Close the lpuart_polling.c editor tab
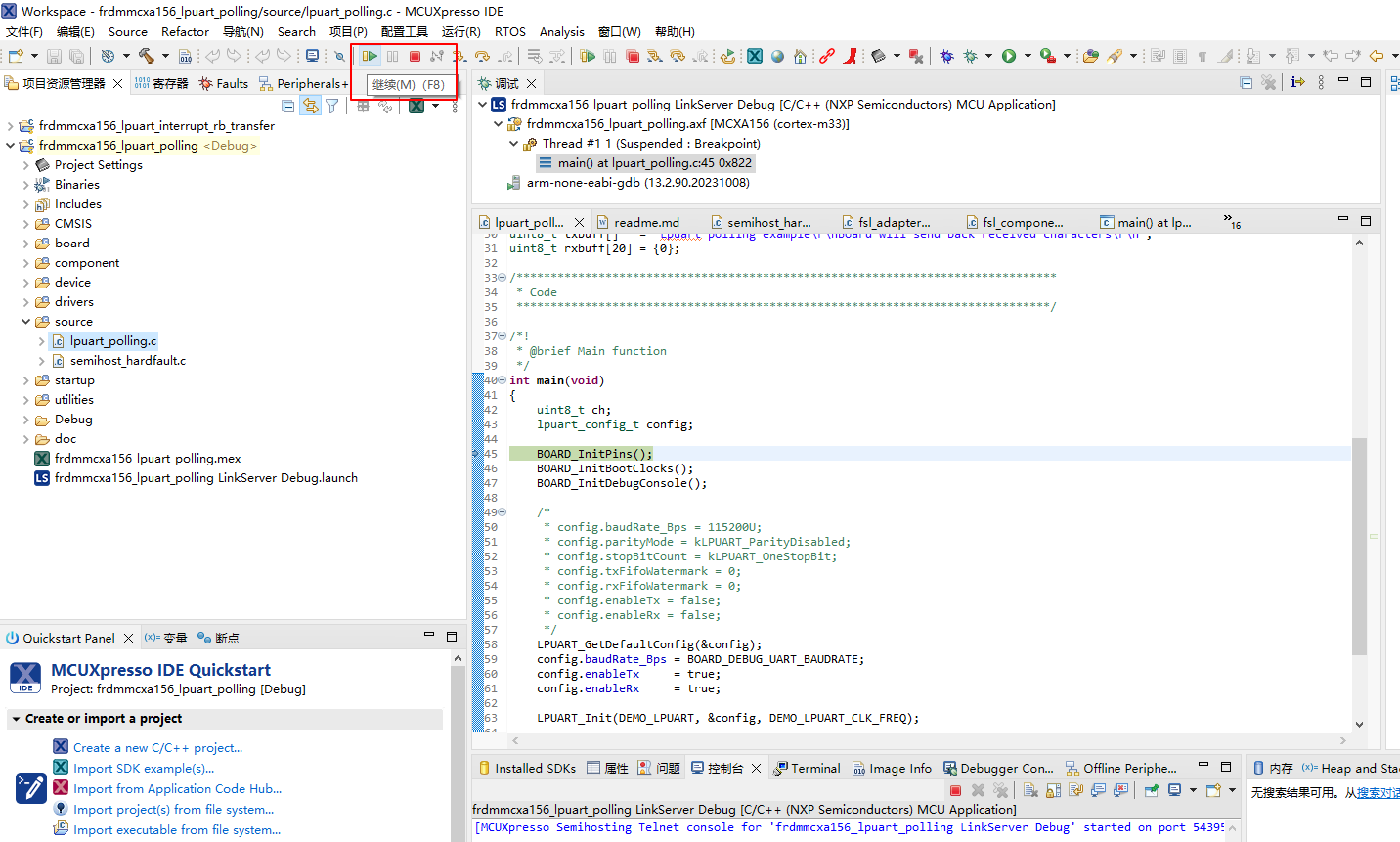This screenshot has height=842, width=1400. point(579,223)
